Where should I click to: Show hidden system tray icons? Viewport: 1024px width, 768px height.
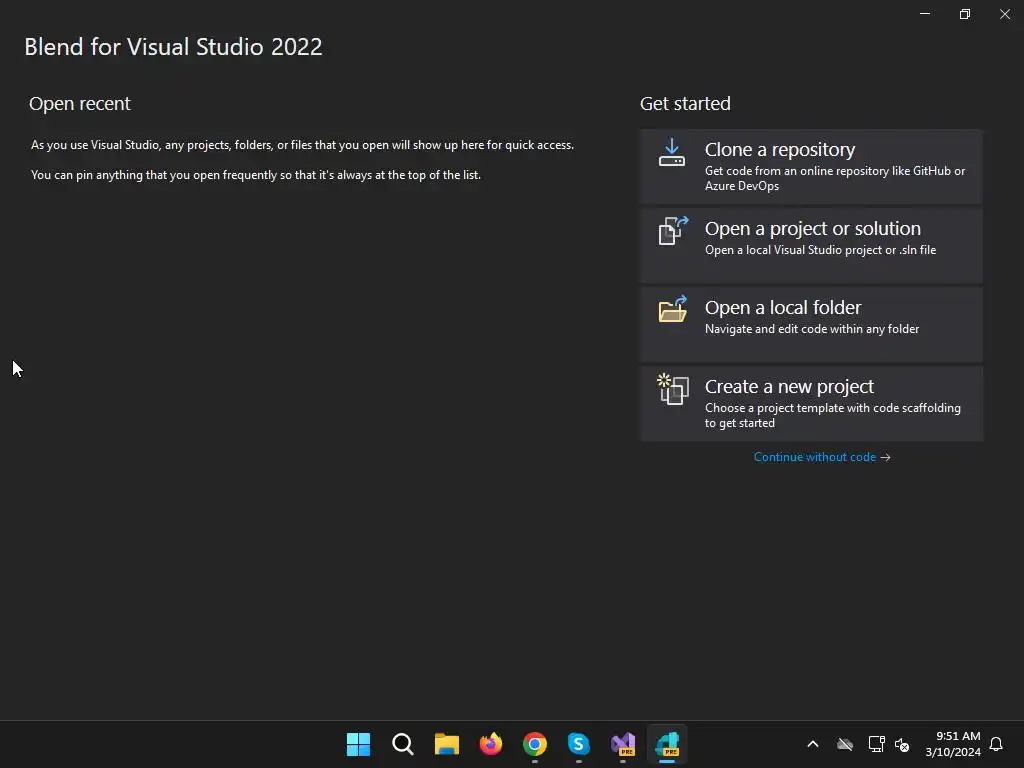[813, 744]
